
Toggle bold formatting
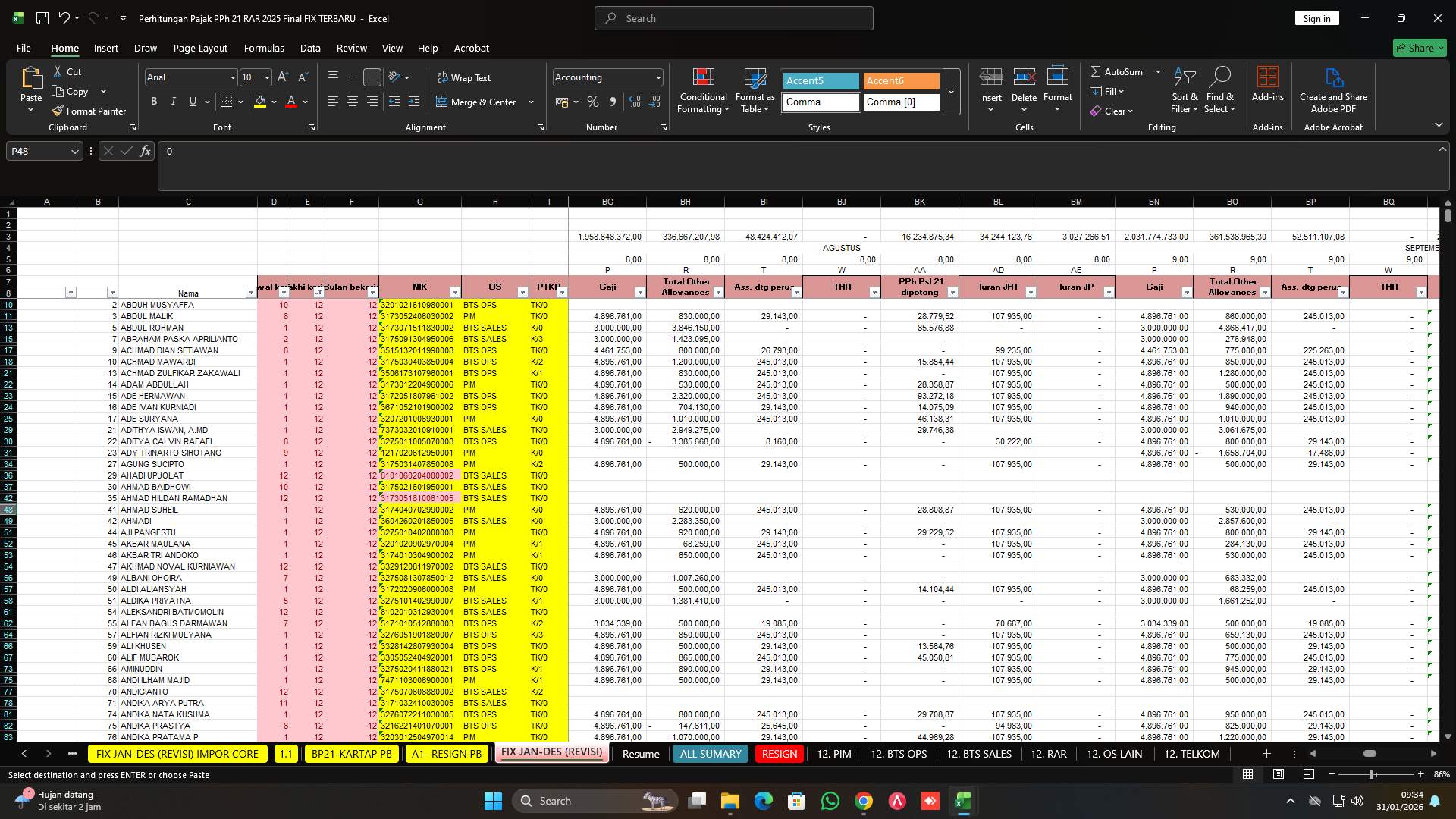pos(154,101)
